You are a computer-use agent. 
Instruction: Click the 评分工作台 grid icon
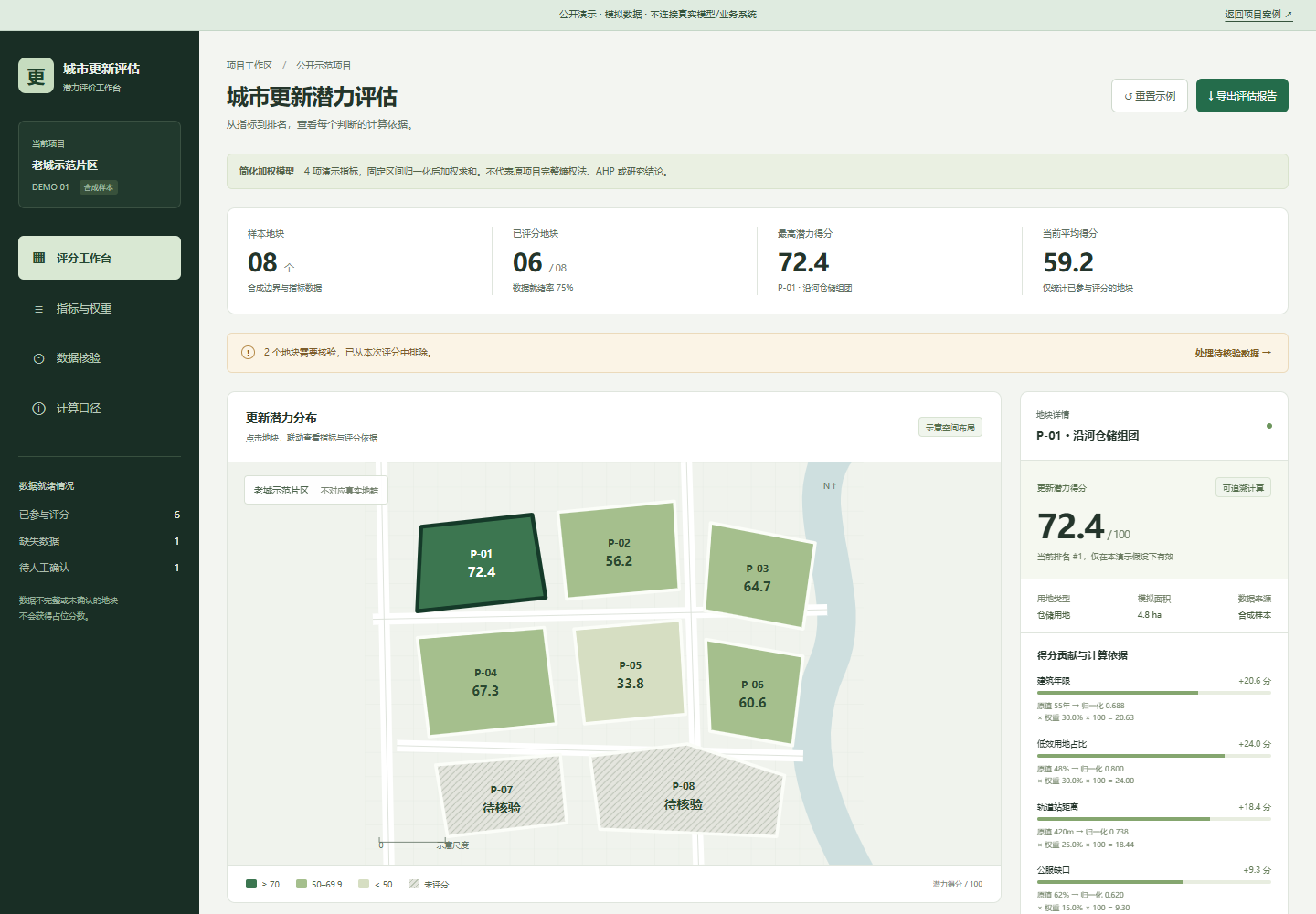point(38,258)
